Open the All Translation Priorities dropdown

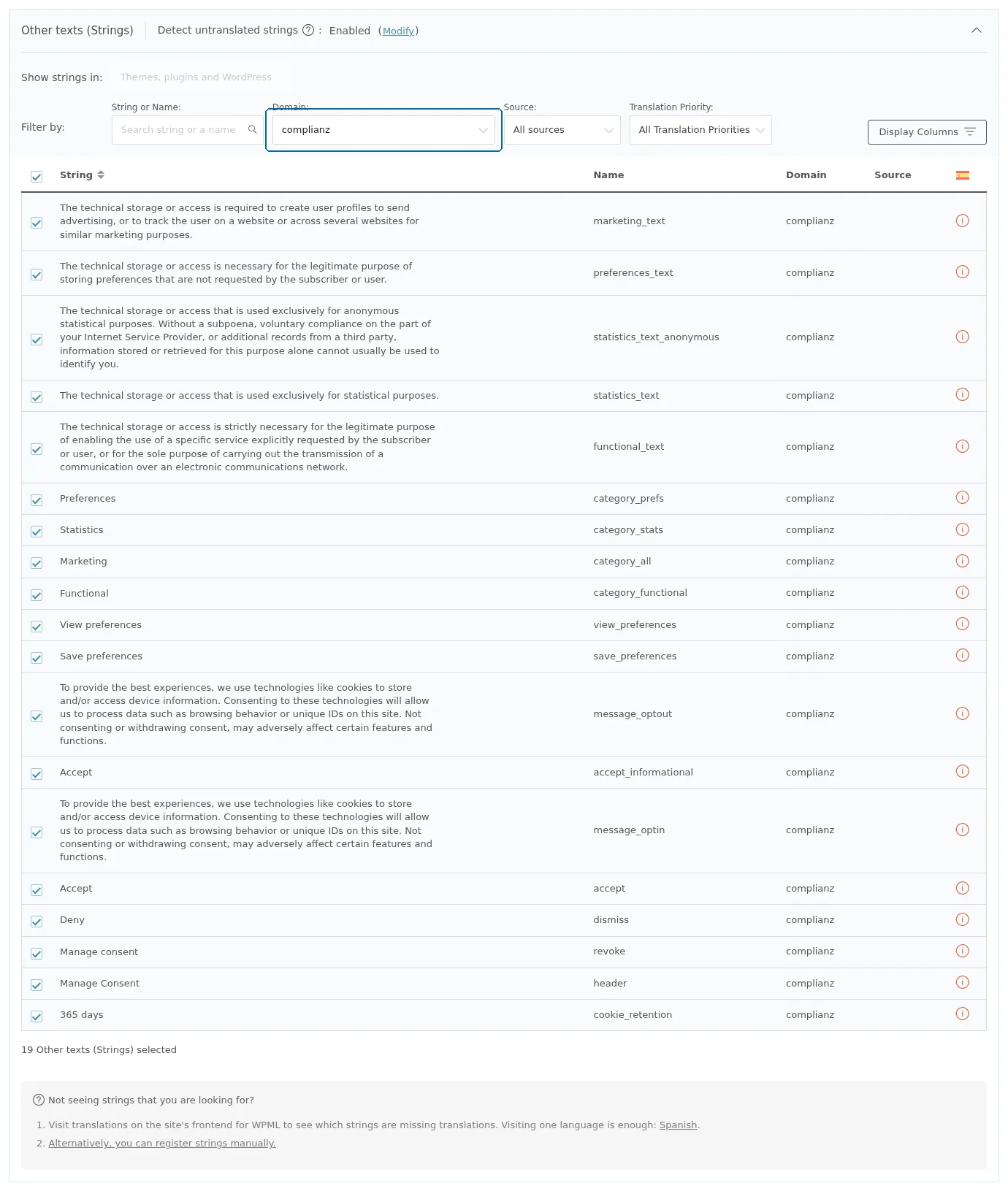(700, 130)
